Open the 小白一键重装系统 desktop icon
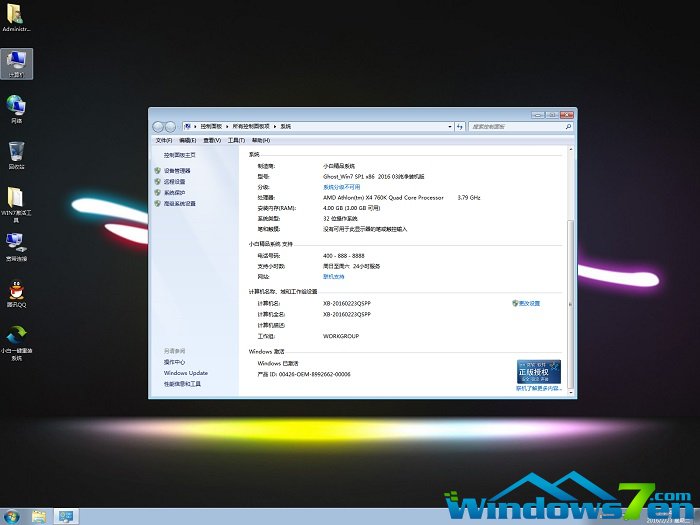This screenshot has height=525, width=700. [x=17, y=343]
